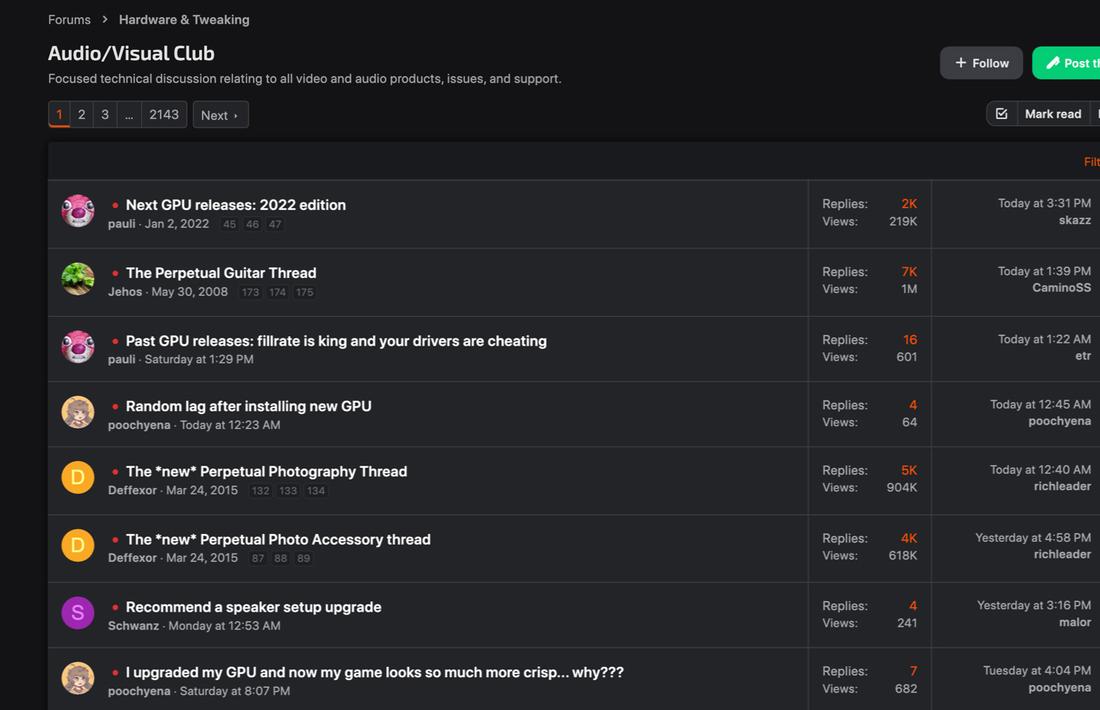Open Hardware & Tweaking breadcrumb
Viewport: 1100px width, 710px height.
[x=184, y=20]
